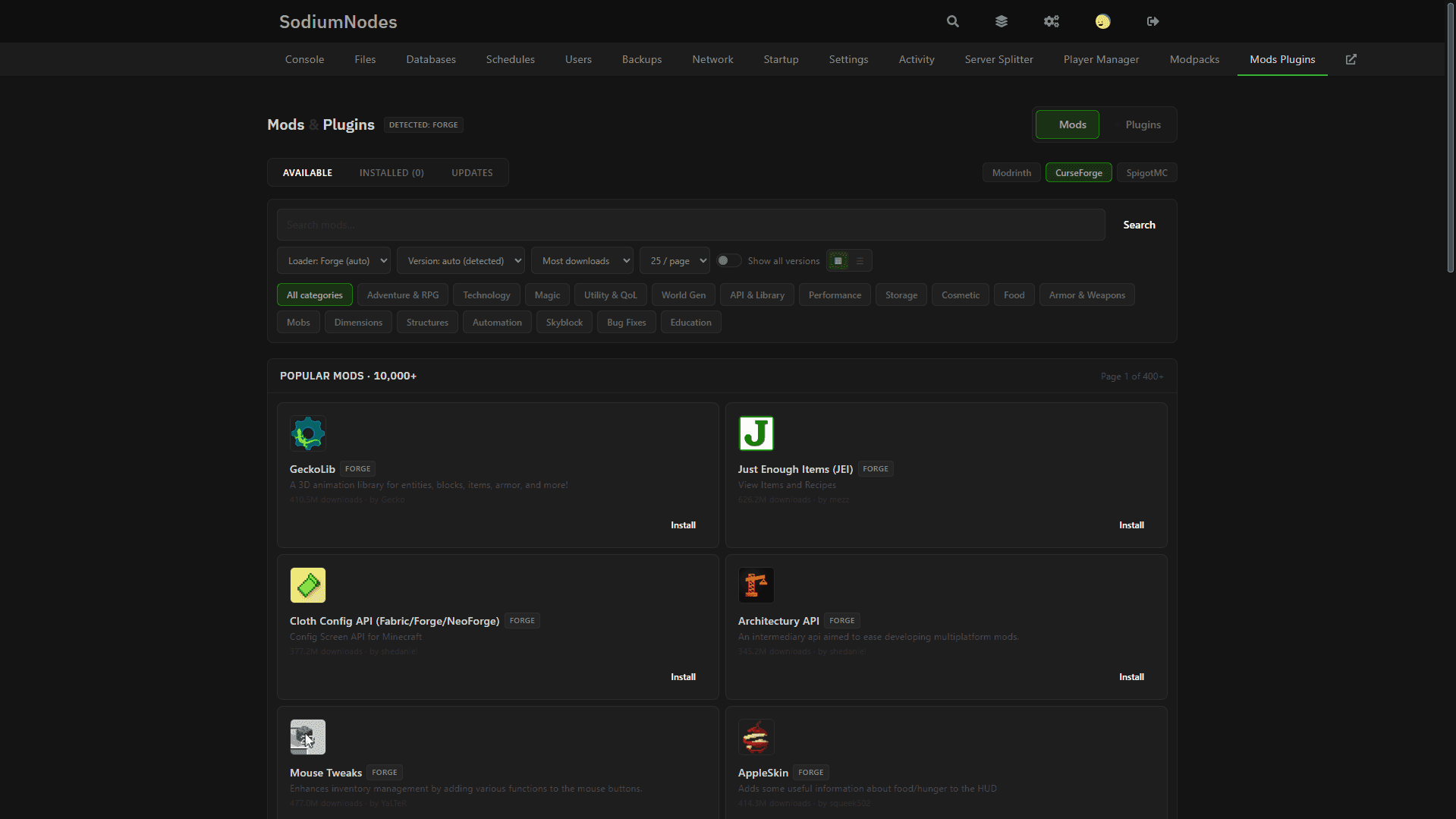Go to Schedules tab
This screenshot has height=819, width=1456.
pos(511,59)
